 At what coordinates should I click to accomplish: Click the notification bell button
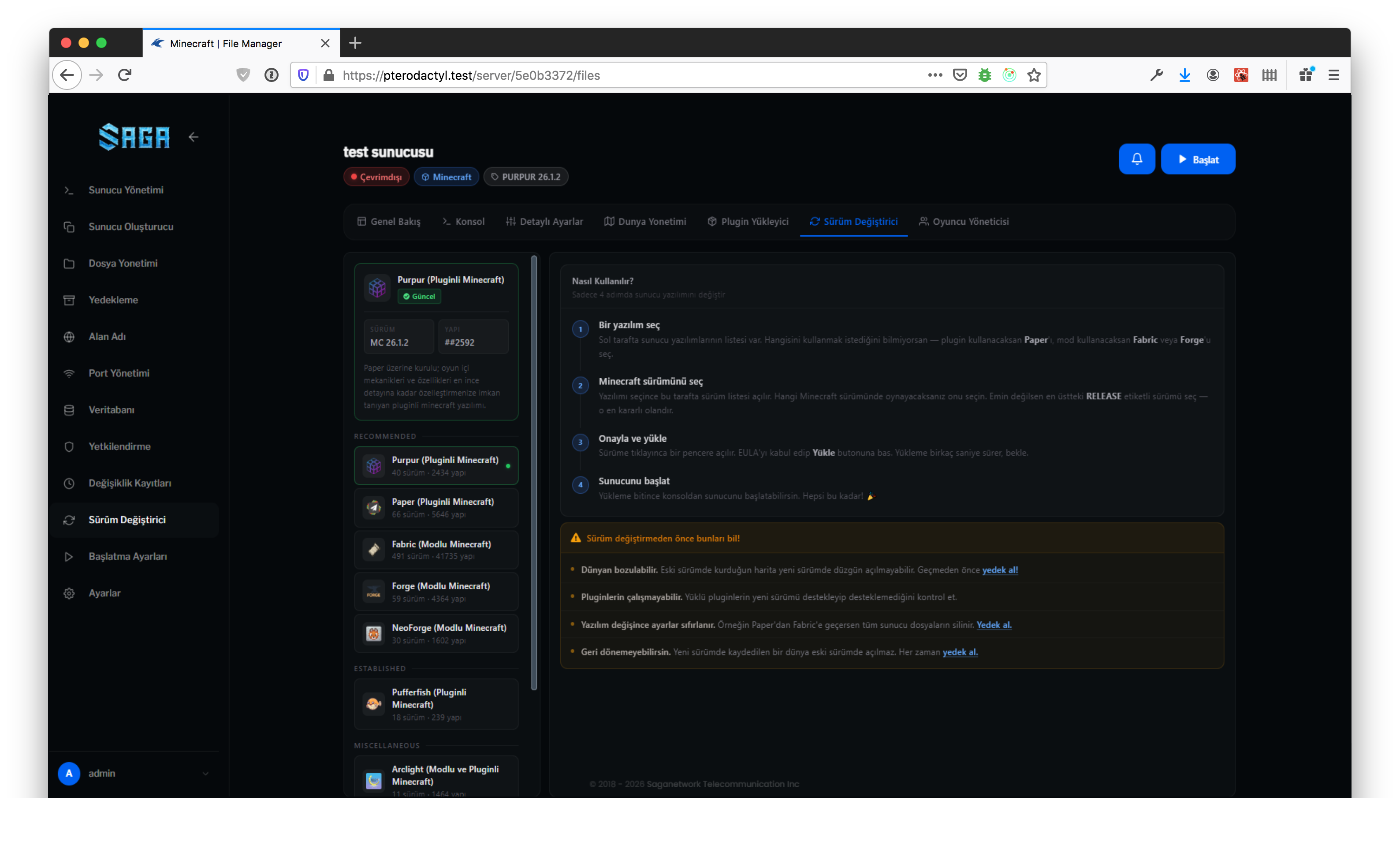1136,159
